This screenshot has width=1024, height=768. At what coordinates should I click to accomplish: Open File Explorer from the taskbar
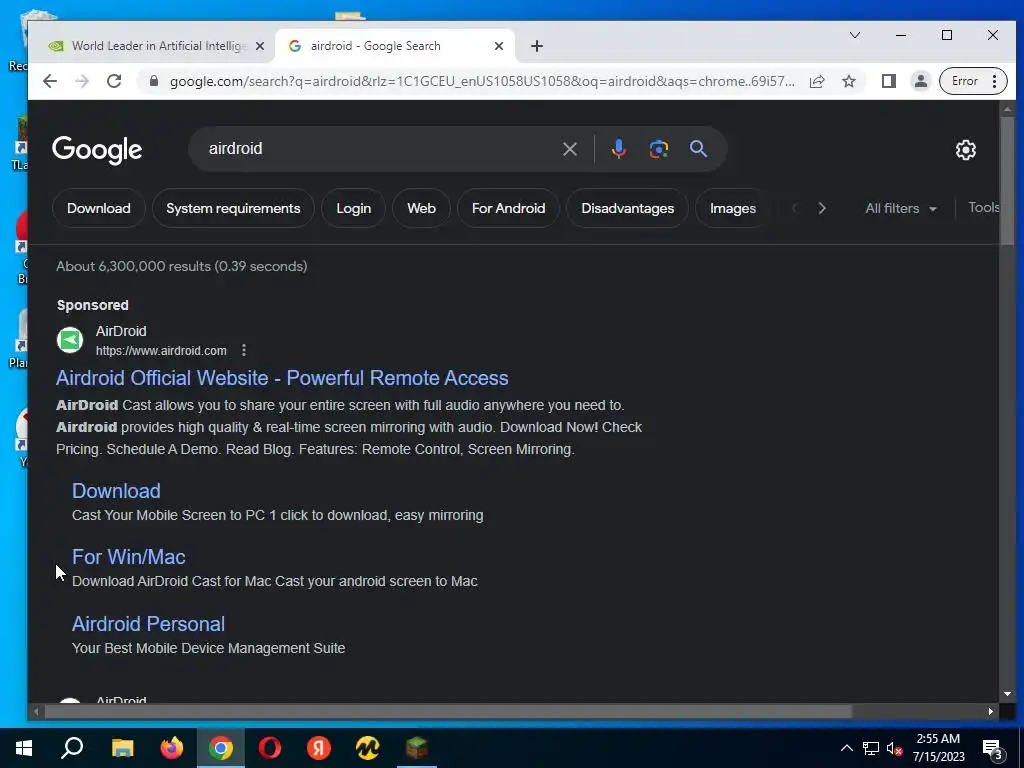[x=122, y=748]
